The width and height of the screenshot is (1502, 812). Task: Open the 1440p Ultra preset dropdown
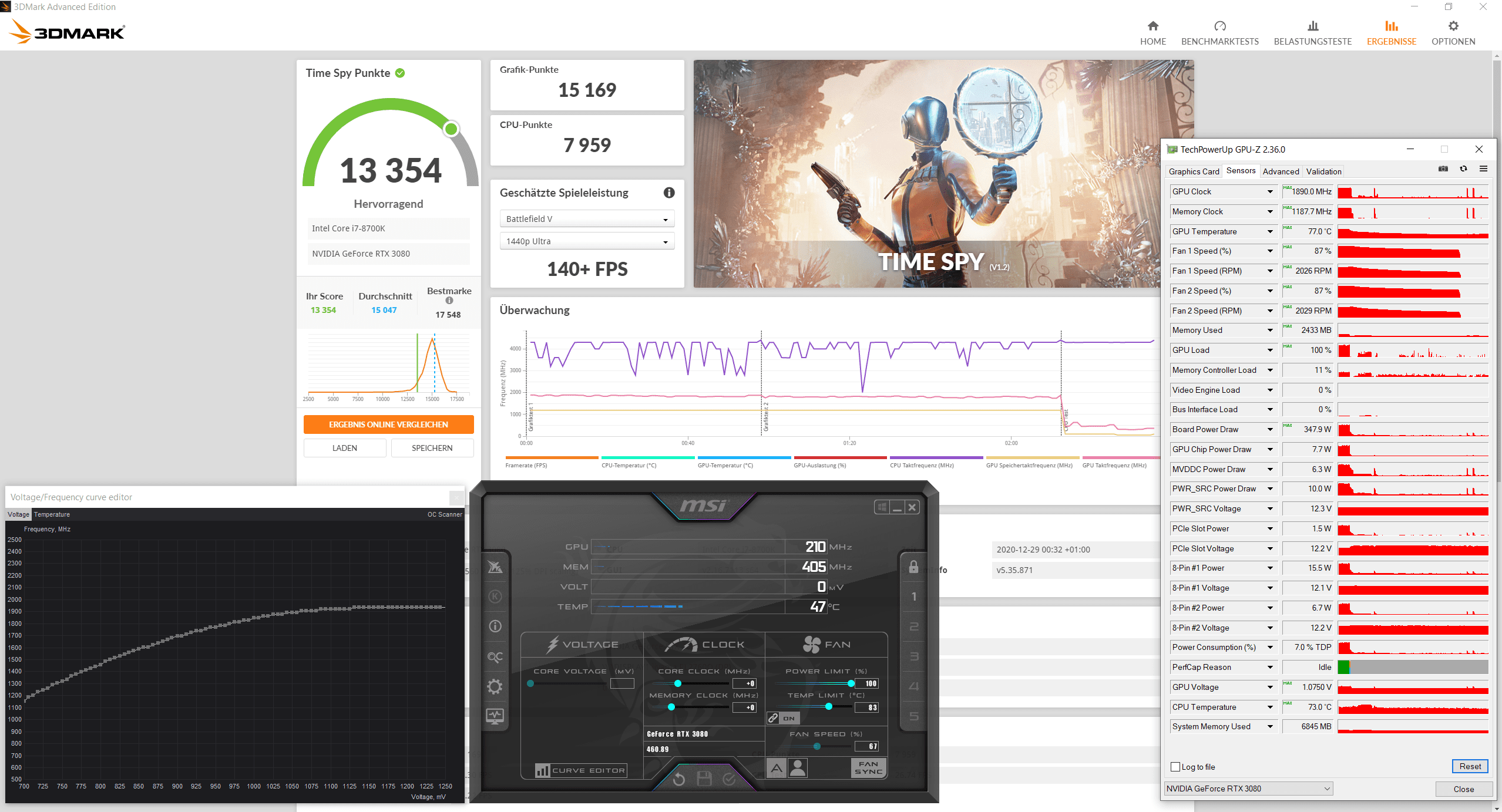[587, 241]
